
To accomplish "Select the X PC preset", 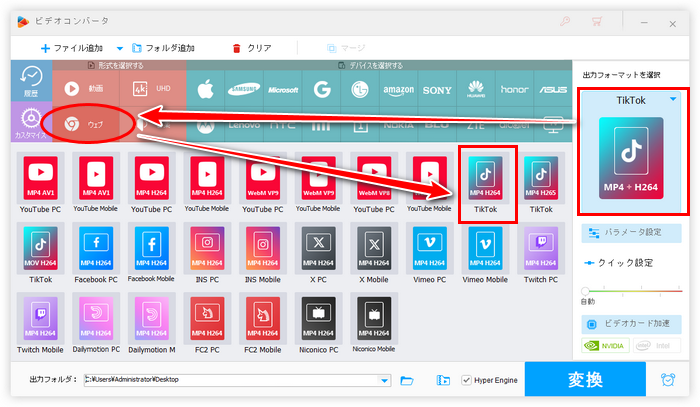I will pos(318,253).
